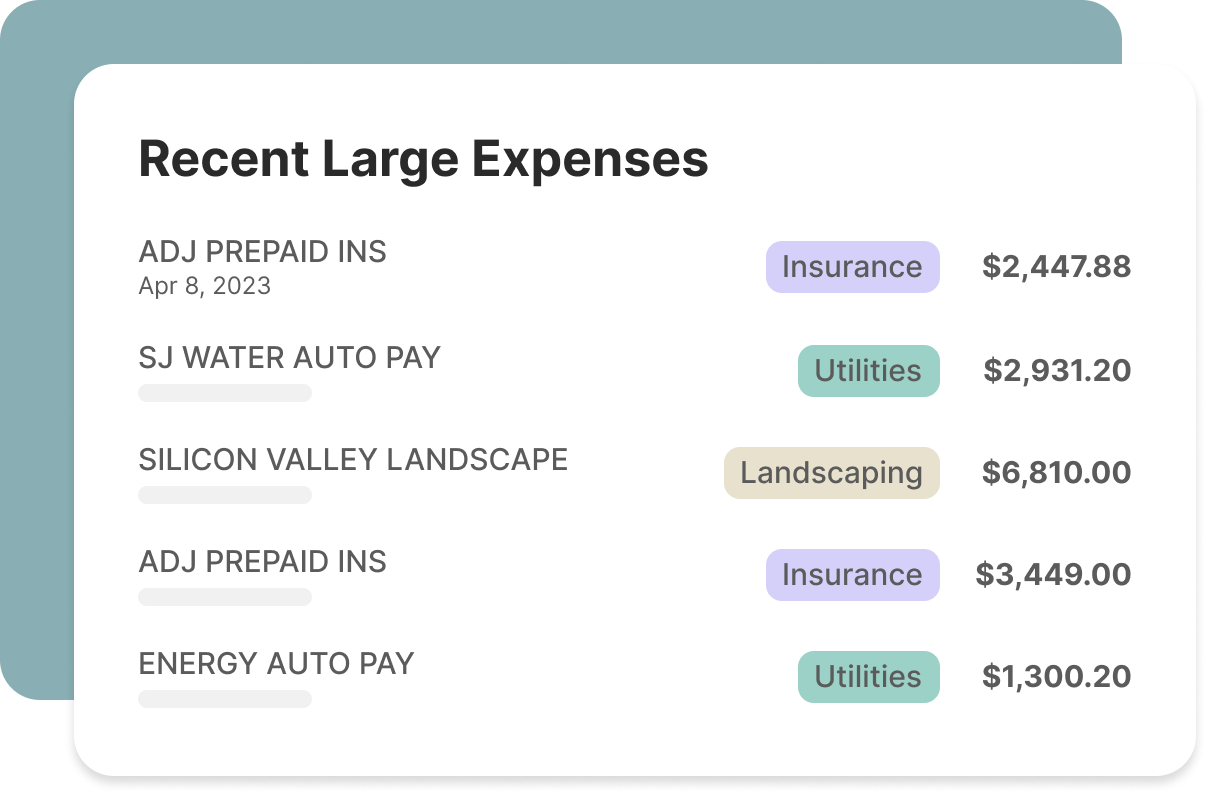Click the Recent Large Expenses heading
Screen dimensions: 1207x794
tap(423, 160)
